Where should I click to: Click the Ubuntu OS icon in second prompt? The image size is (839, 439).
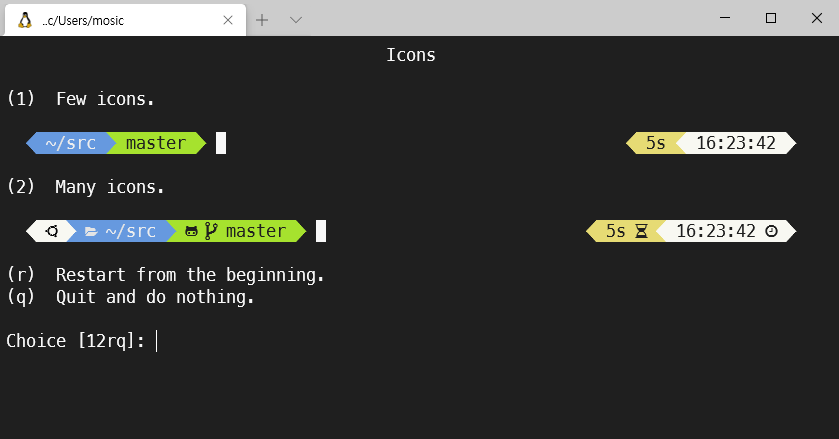52,231
